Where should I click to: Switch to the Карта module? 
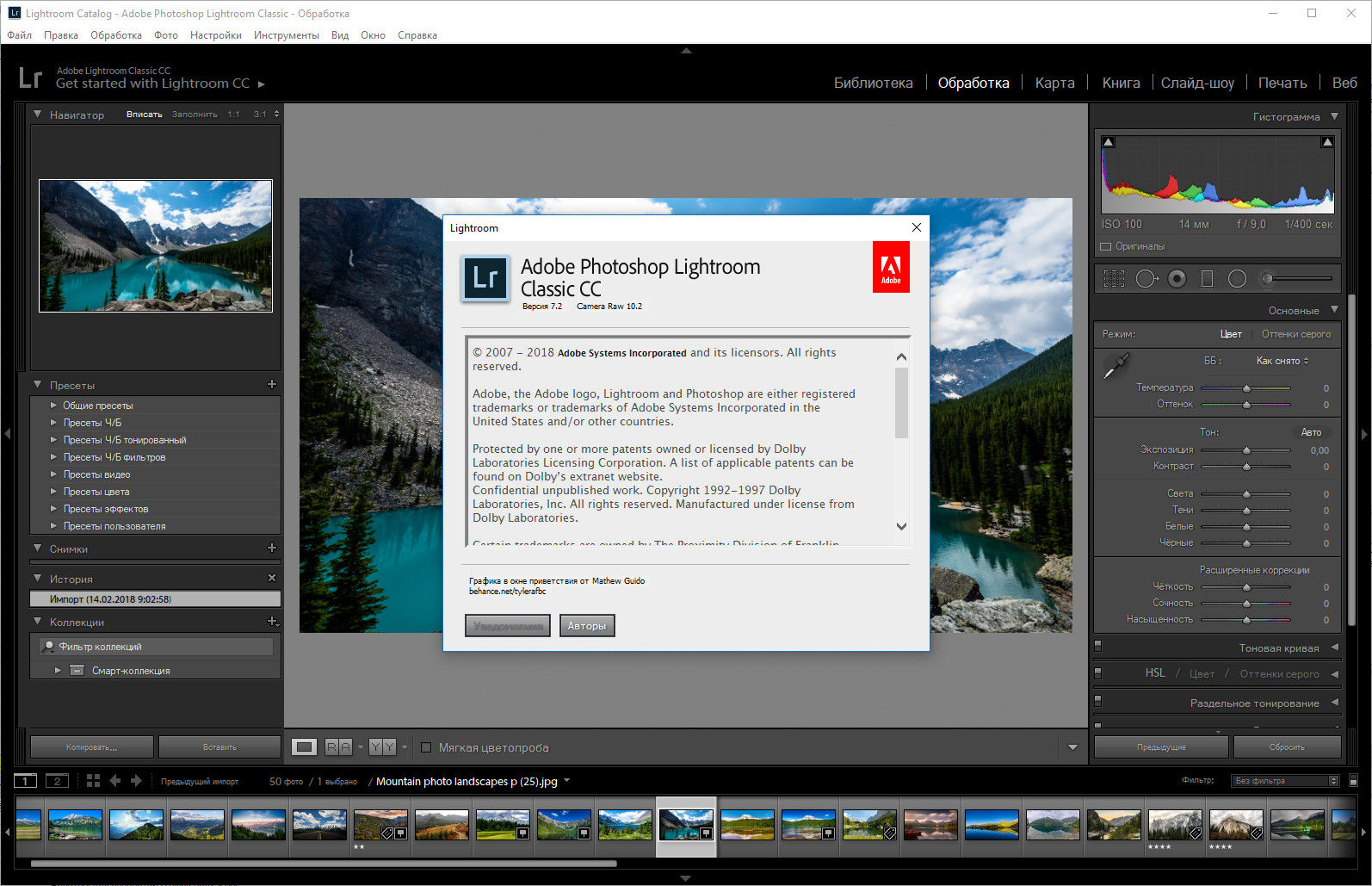click(1054, 83)
